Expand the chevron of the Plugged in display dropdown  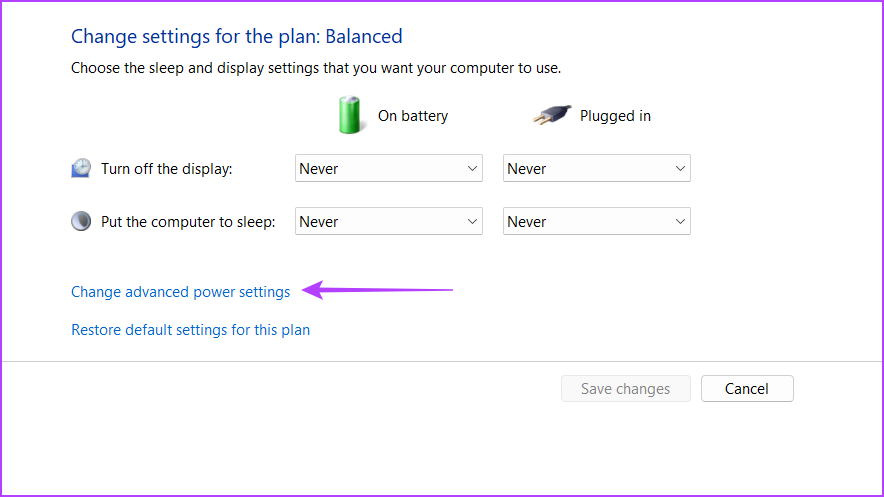pyautogui.click(x=680, y=168)
